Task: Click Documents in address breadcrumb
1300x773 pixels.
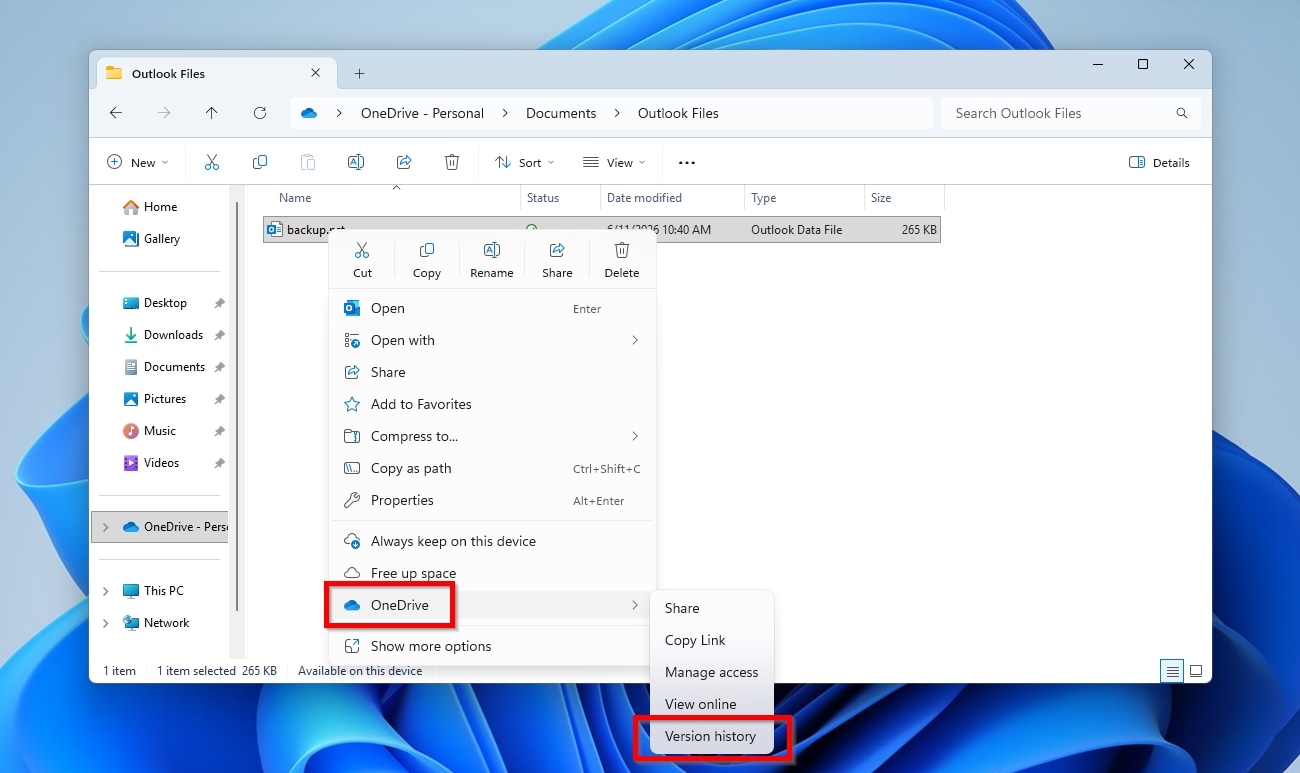Action: point(561,113)
